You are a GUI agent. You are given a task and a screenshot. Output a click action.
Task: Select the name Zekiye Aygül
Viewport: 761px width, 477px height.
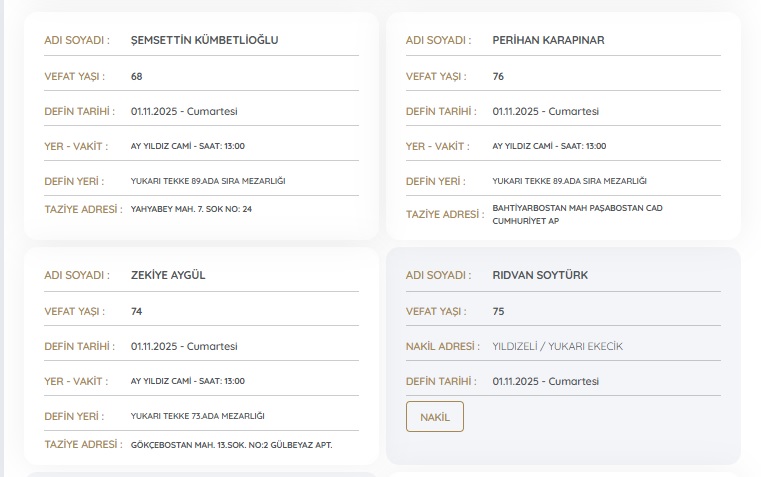(168, 276)
